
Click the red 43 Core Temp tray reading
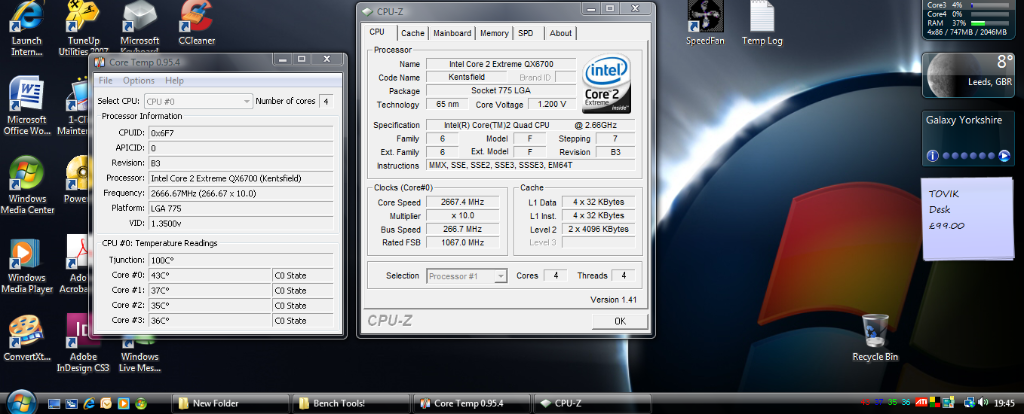click(x=865, y=403)
